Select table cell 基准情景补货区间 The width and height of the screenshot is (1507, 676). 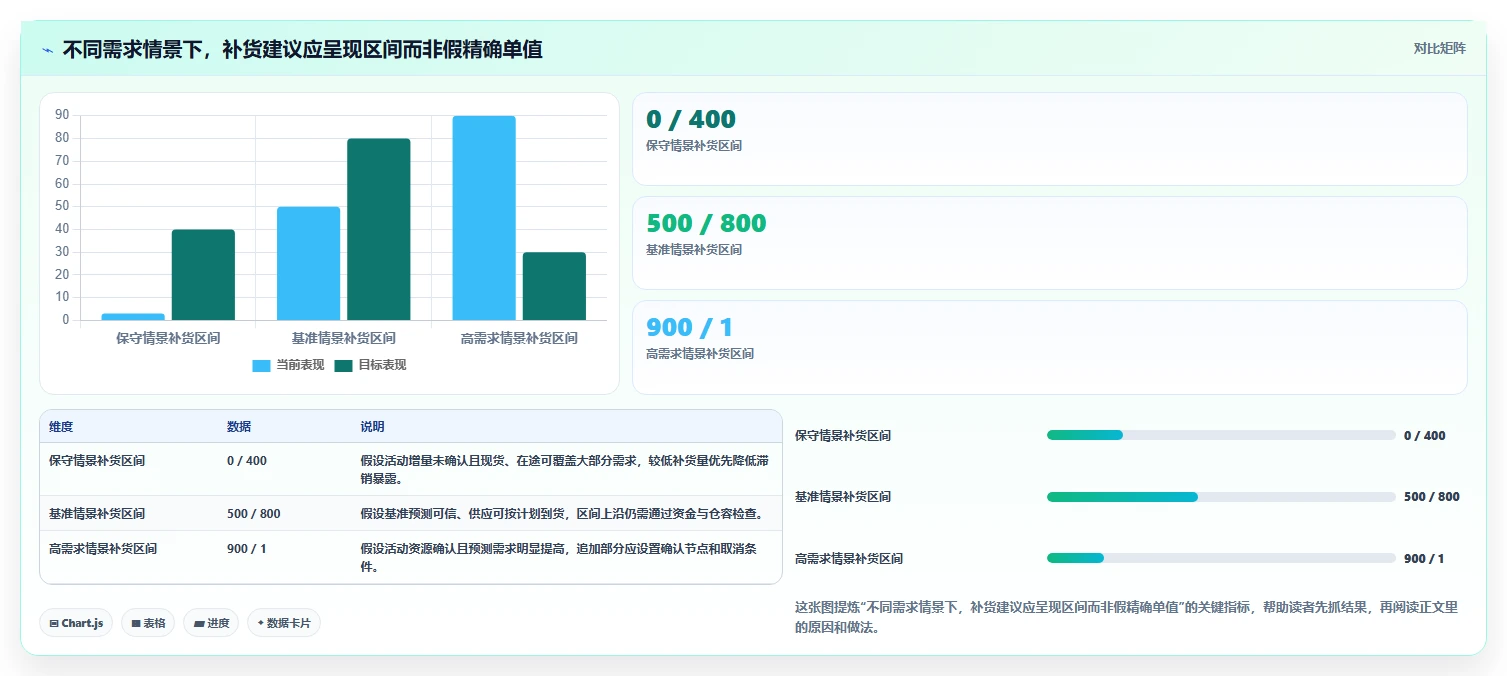(97, 514)
